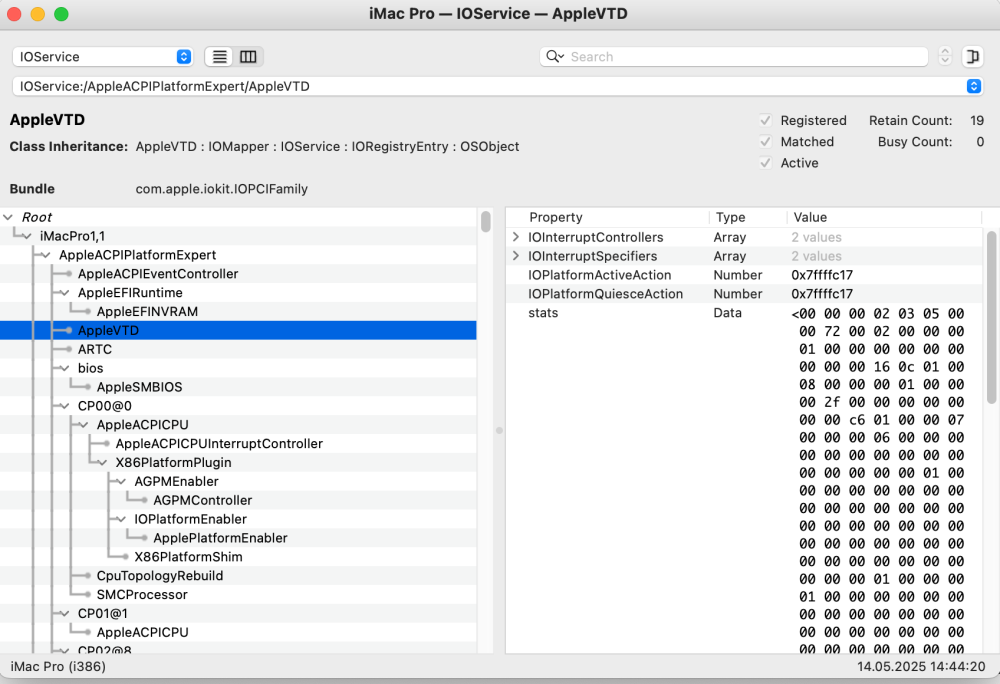Image resolution: width=1000 pixels, height=684 pixels.
Task: Collapse the Root node
Action: click(8, 217)
